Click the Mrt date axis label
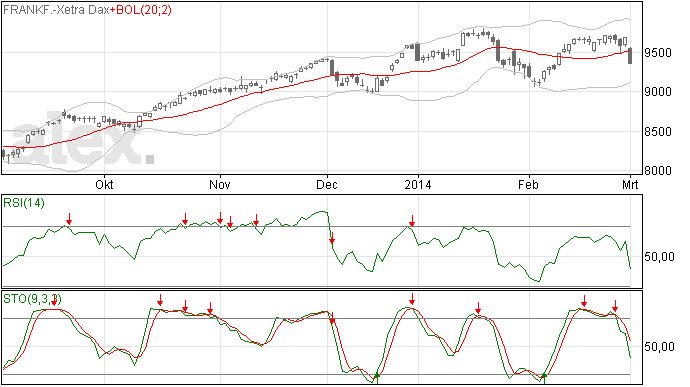This screenshot has width=690, height=387. point(630,184)
